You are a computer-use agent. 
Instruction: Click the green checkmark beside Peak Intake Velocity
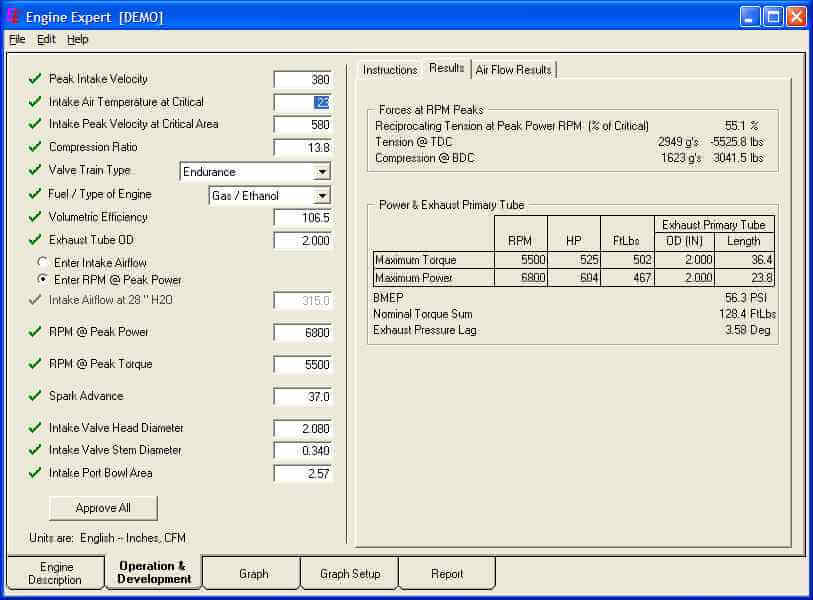(35, 79)
